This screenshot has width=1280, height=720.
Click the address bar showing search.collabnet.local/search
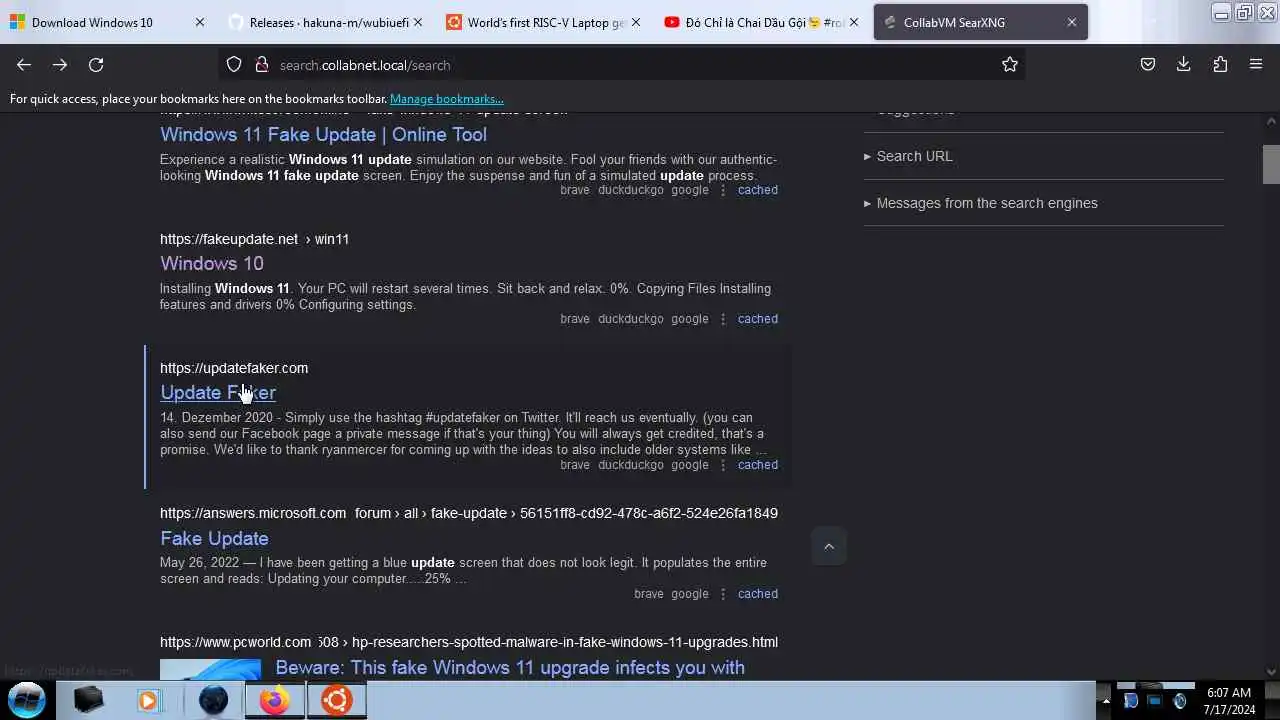pos(620,65)
